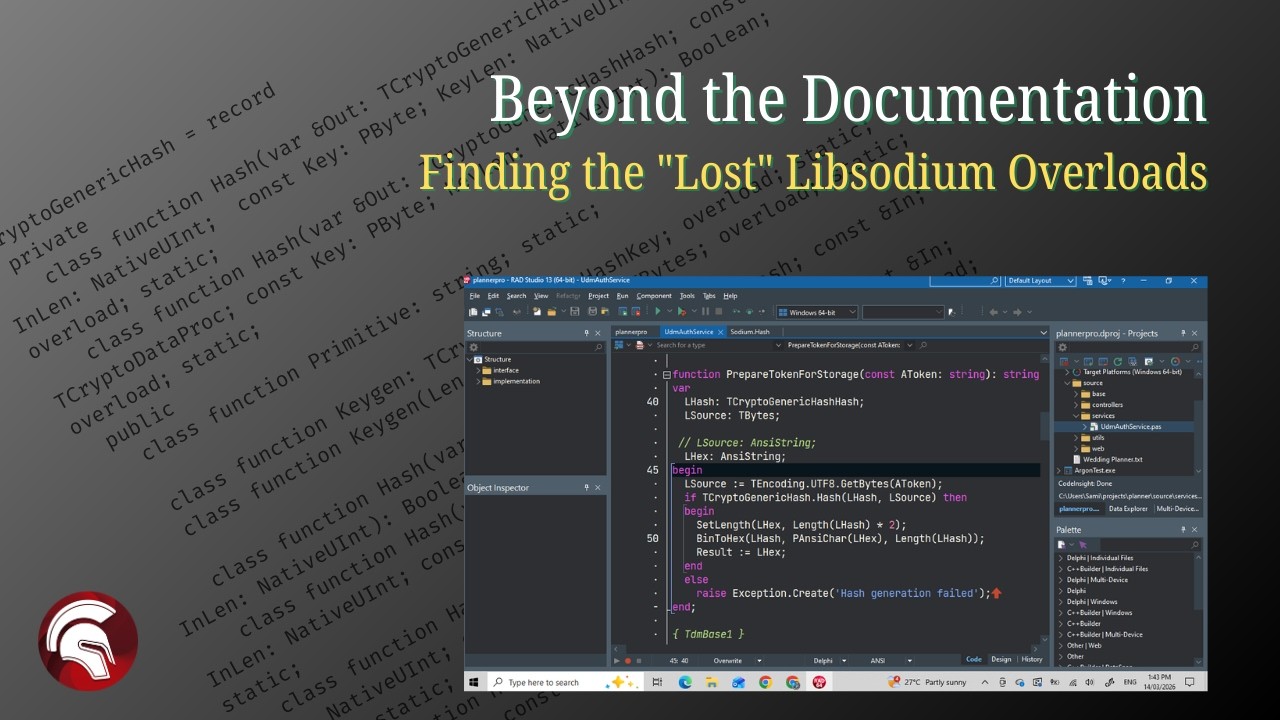1280x720 pixels.
Task: Click the Save file toolbar icon
Action: pyautogui.click(x=575, y=312)
